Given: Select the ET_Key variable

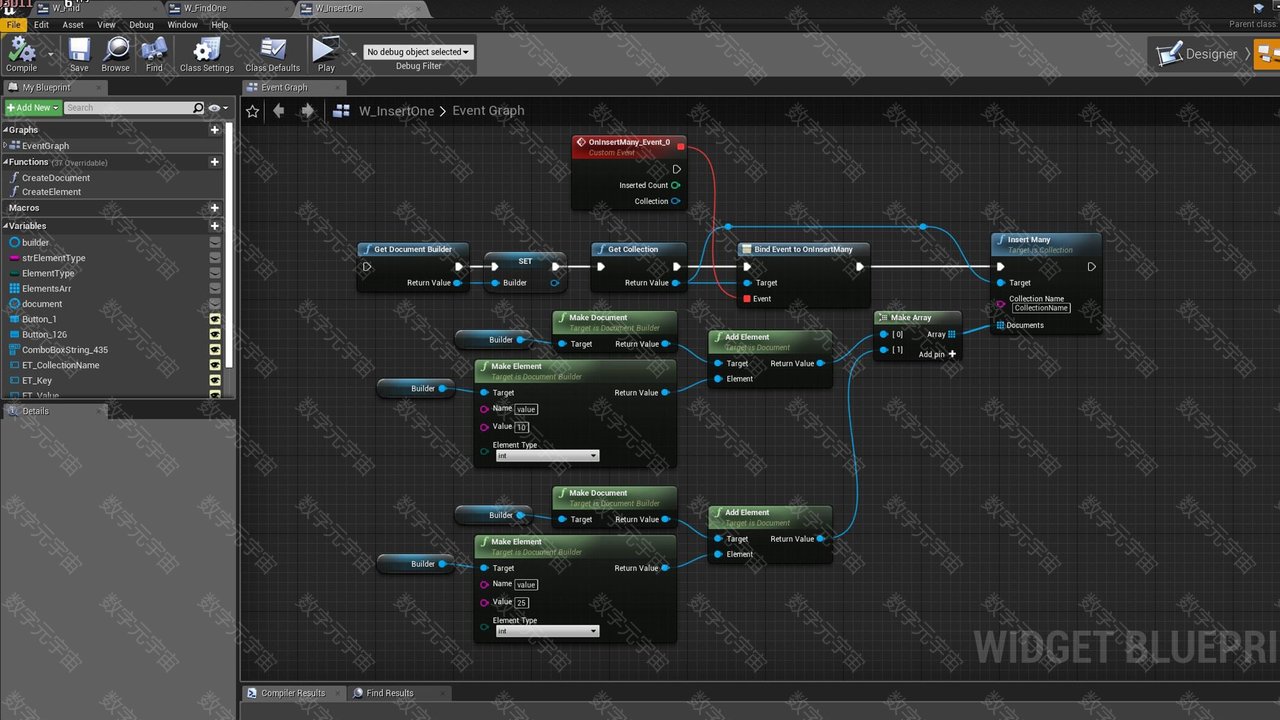Looking at the screenshot, I should (x=37, y=381).
